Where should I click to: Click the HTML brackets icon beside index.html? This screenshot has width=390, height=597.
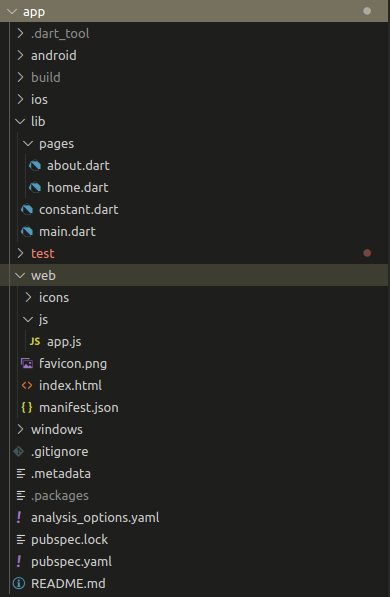[27, 385]
